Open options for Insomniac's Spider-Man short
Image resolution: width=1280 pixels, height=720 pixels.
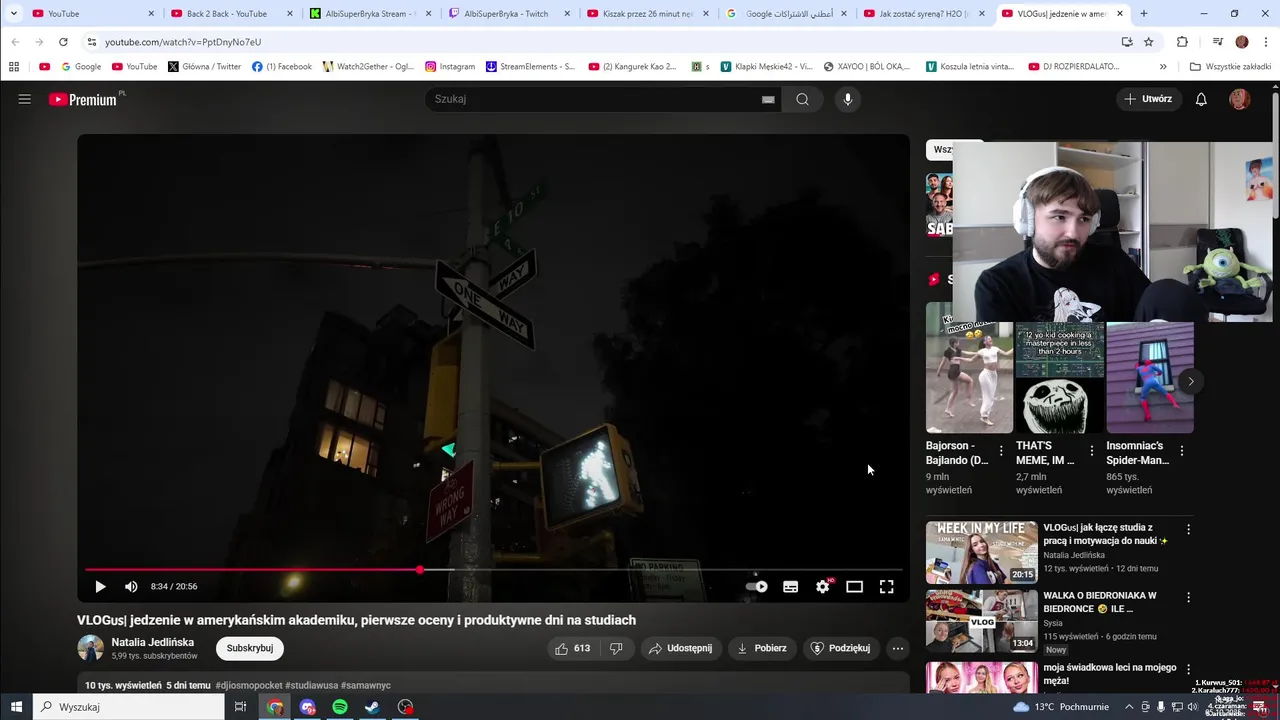coord(1182,451)
